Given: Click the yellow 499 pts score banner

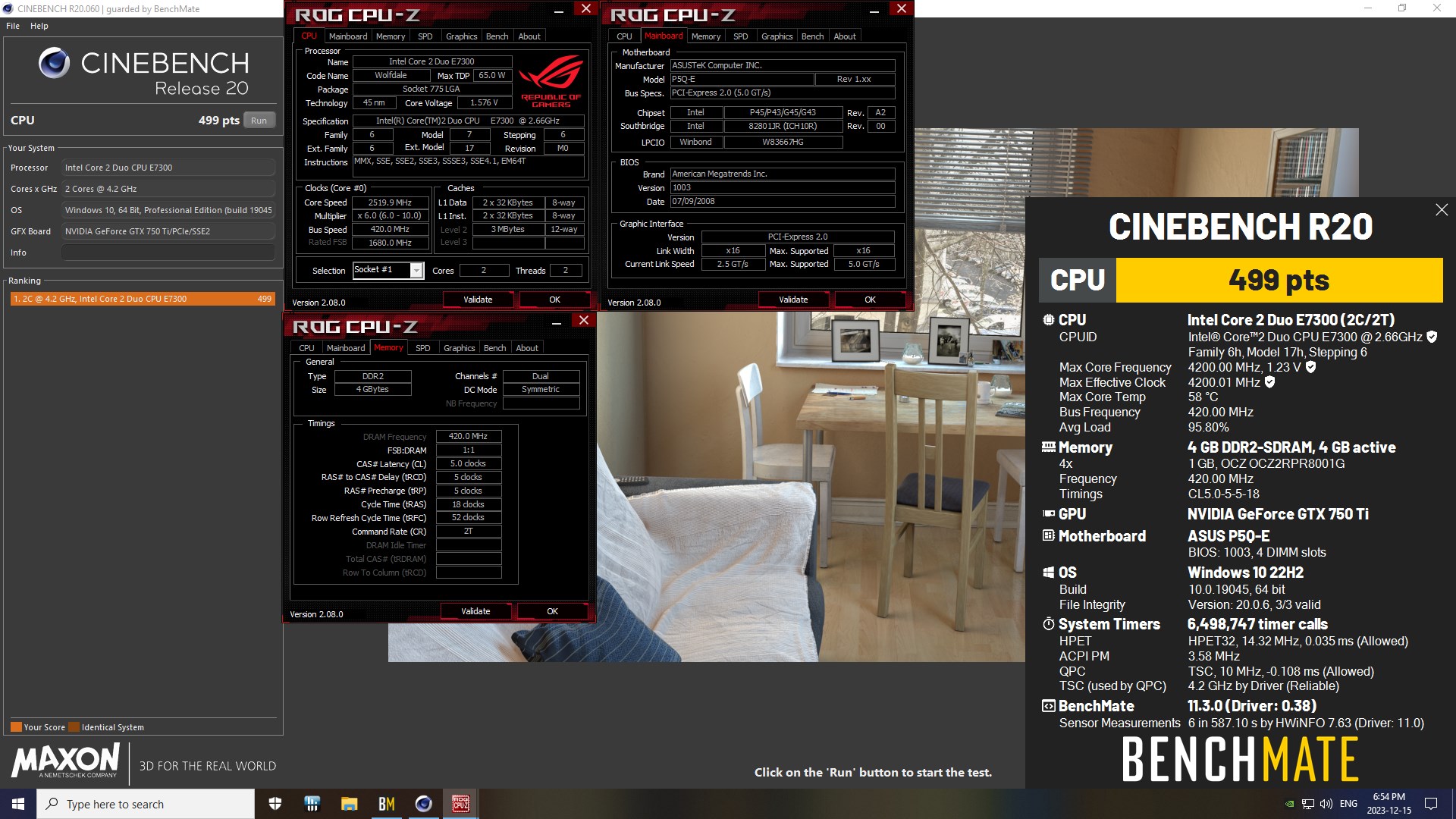Looking at the screenshot, I should (x=1279, y=281).
